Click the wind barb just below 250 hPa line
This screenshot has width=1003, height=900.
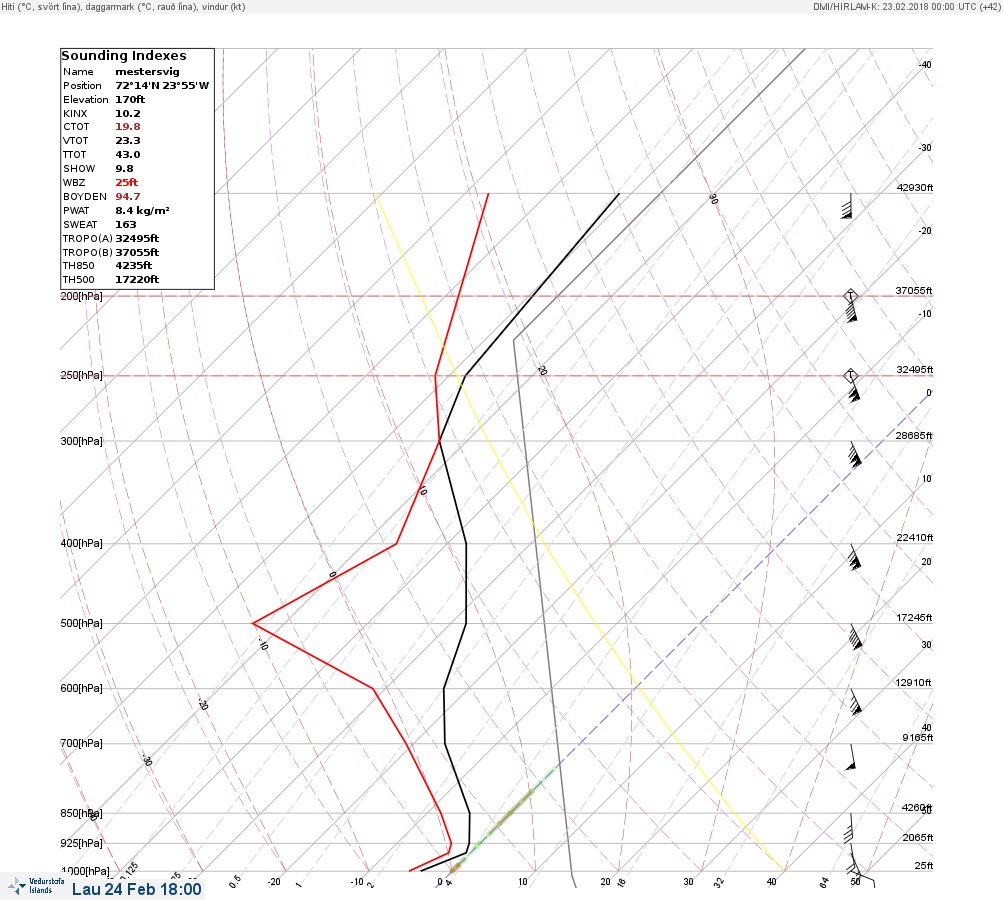853,392
